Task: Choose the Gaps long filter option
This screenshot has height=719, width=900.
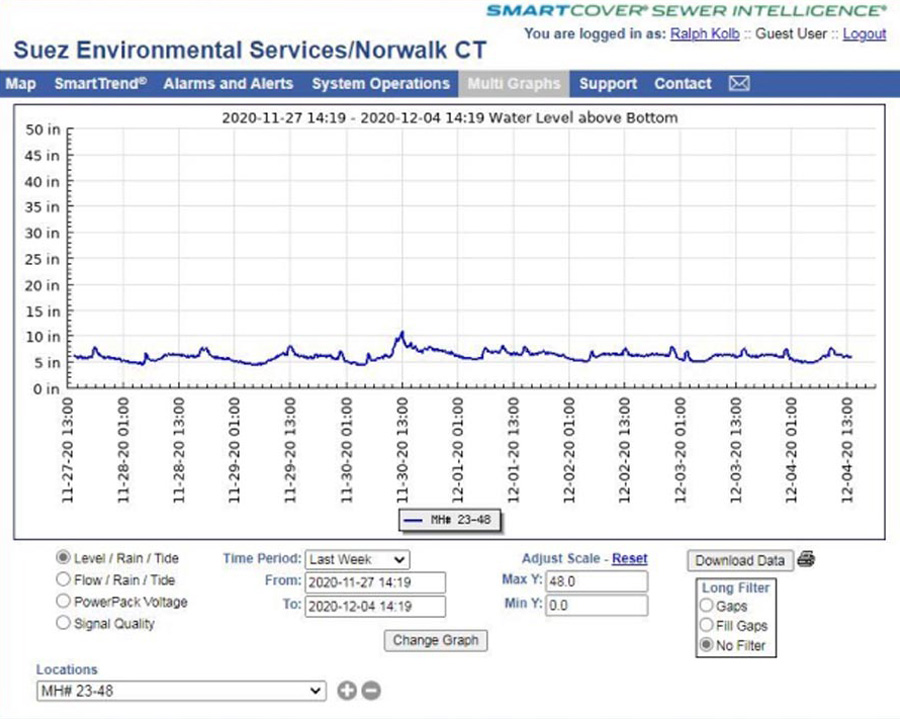Action: [x=707, y=605]
